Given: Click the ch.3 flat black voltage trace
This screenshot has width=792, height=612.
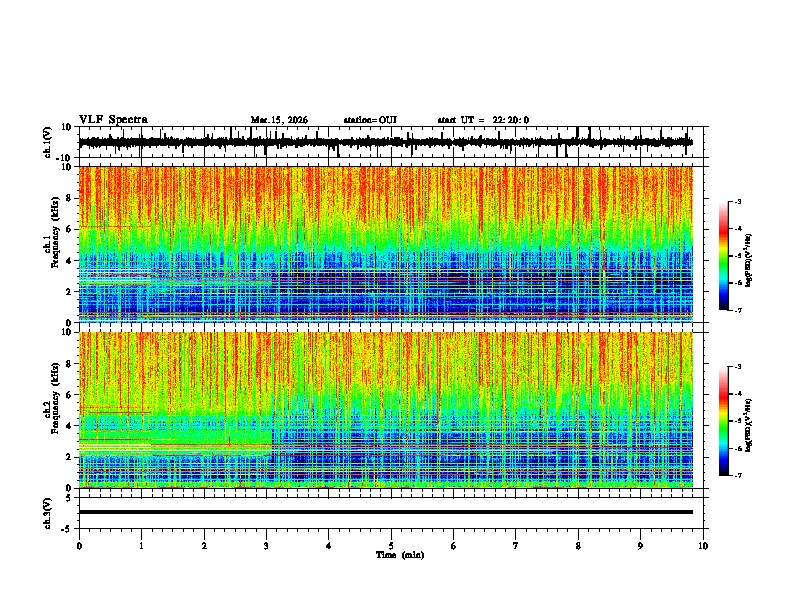Looking at the screenshot, I should tap(386, 512).
